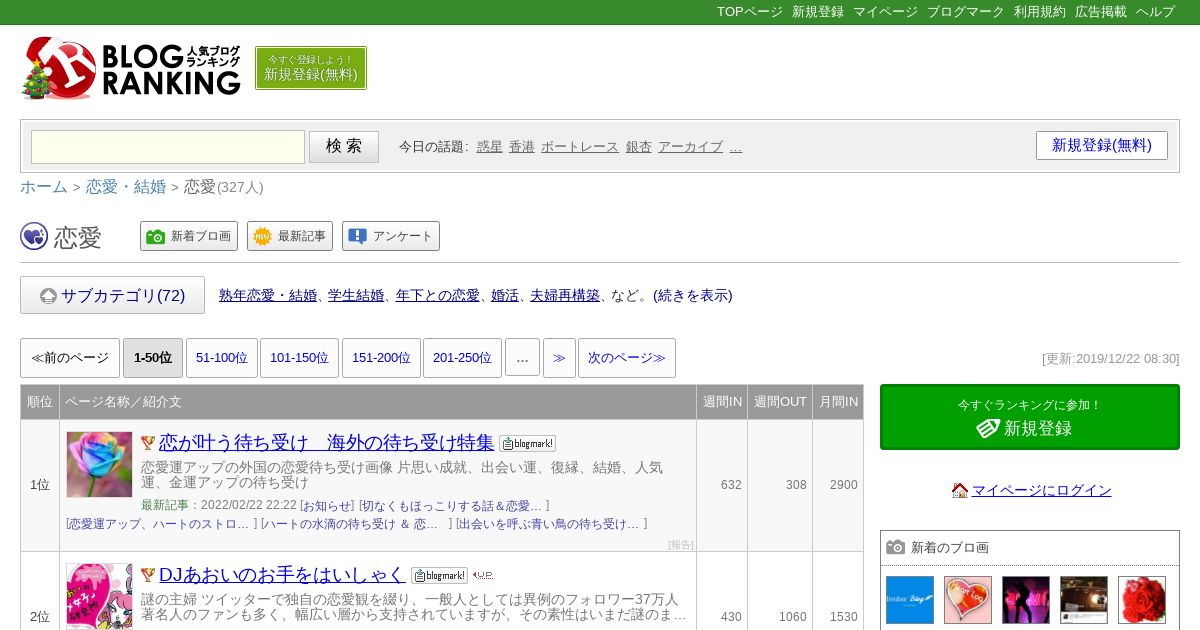The width and height of the screenshot is (1200, 630).
Task: Click the [報告] report link under rank 1
Action: pos(681,545)
